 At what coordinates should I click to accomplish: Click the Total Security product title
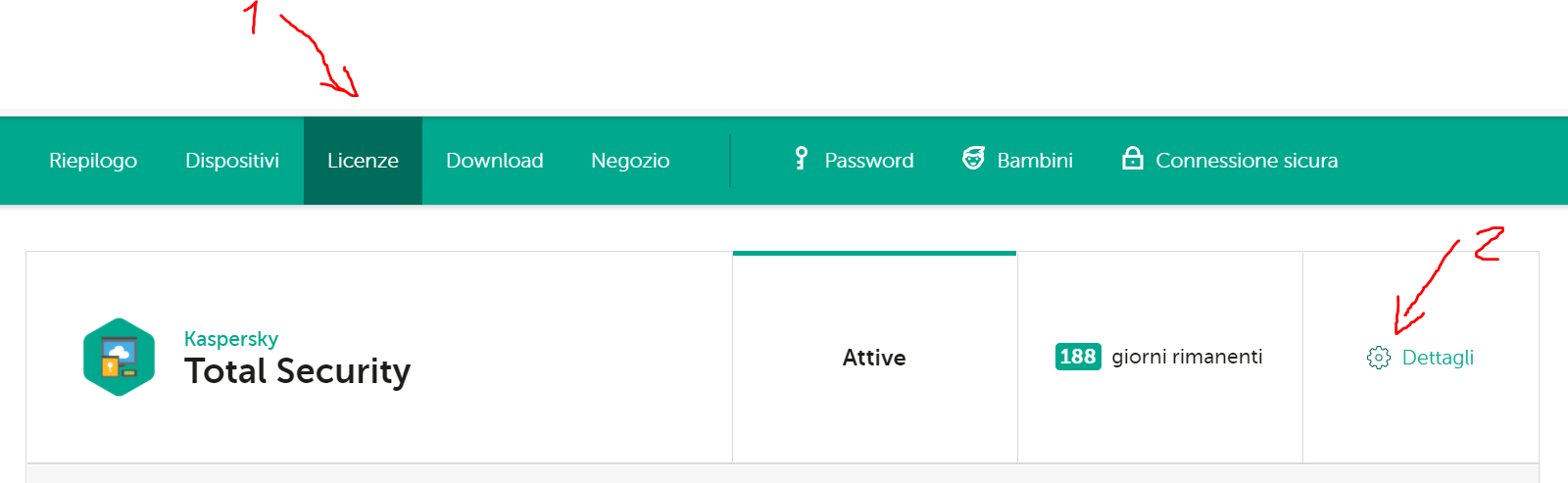point(297,371)
